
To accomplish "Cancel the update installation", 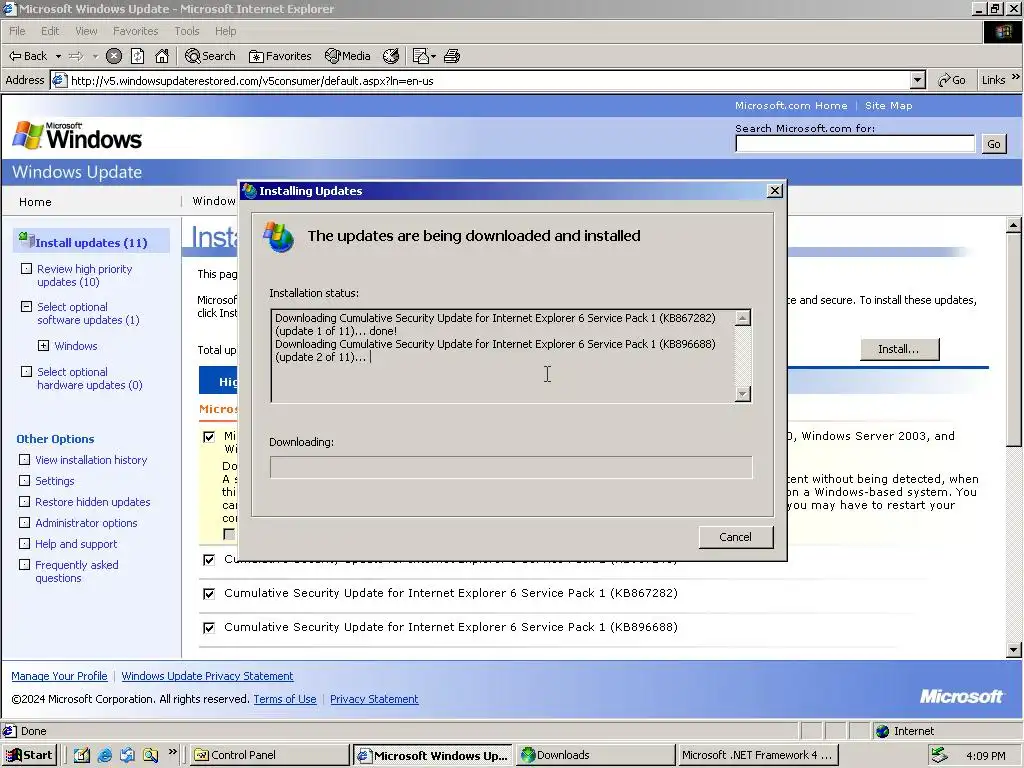I will [736, 537].
